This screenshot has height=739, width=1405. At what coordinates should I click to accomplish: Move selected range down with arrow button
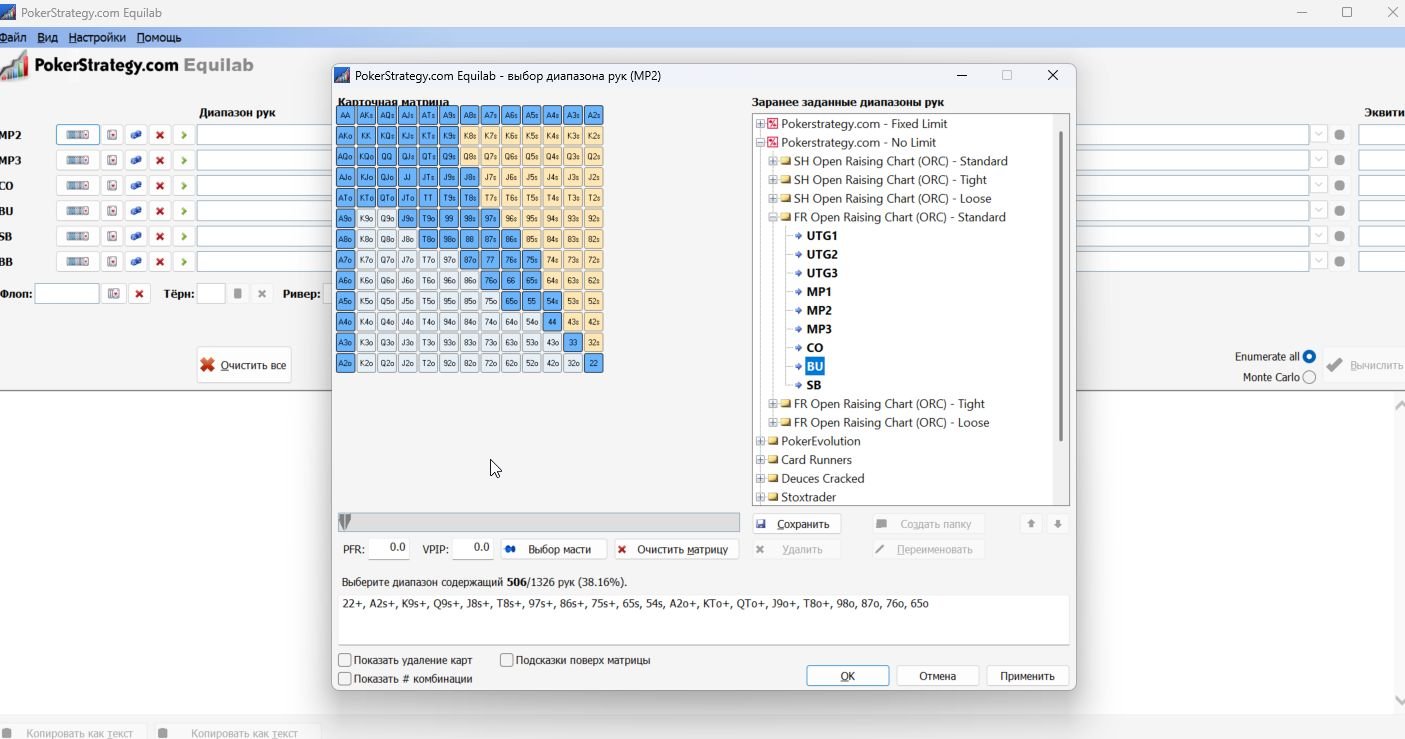pos(1057,524)
